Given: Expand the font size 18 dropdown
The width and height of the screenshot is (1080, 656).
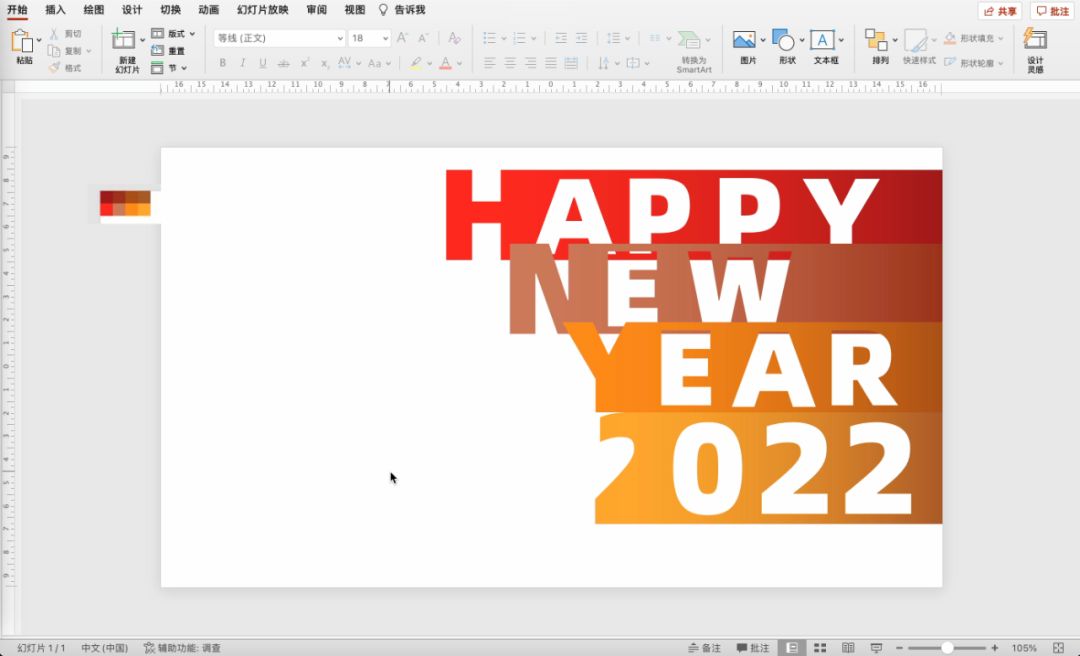Looking at the screenshot, I should (x=385, y=38).
